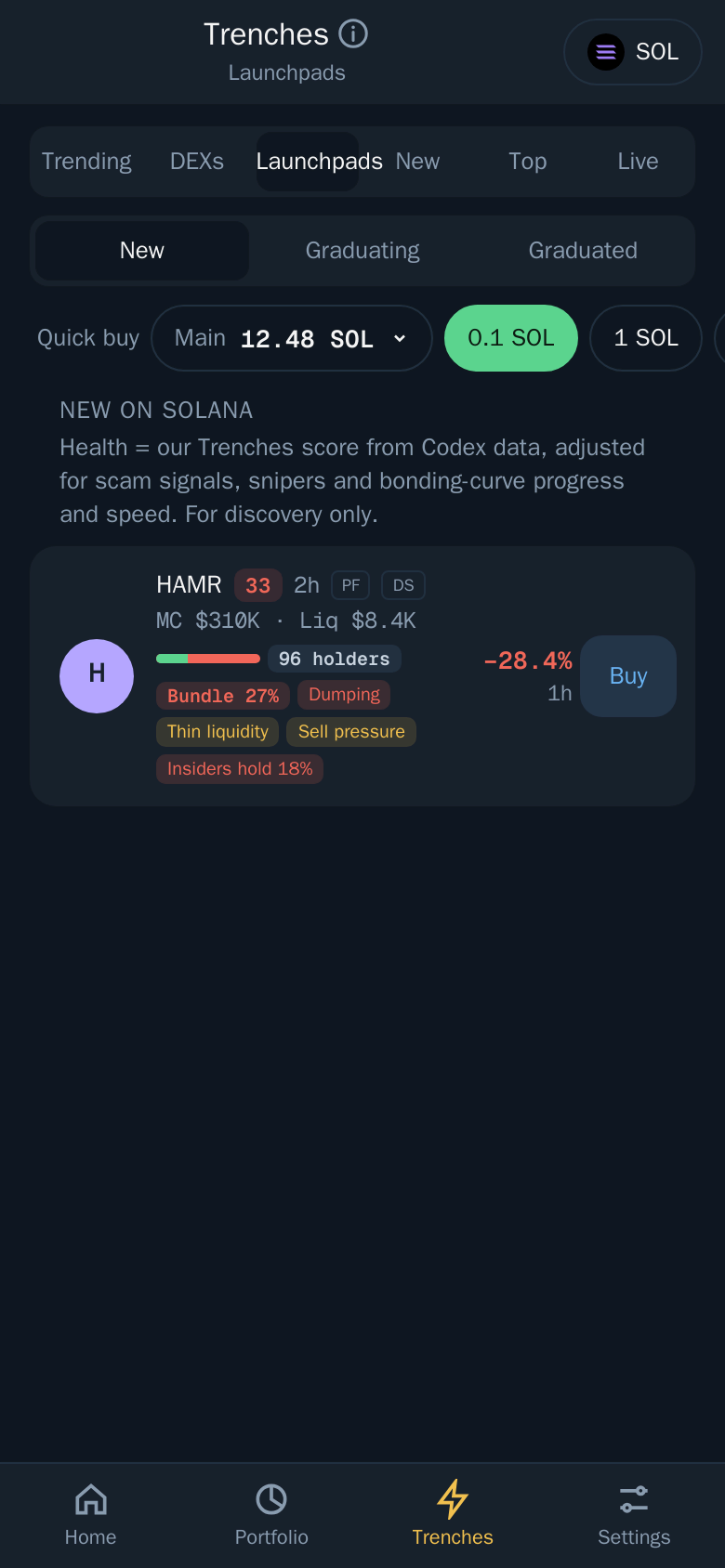This screenshot has height=1568, width=725.
Task: Switch to the DEXs tab
Action: coord(197,162)
